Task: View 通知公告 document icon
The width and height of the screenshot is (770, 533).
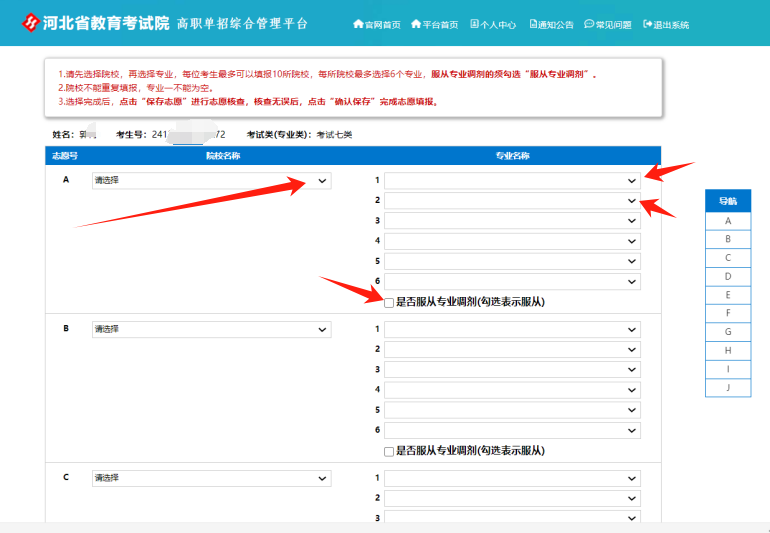Action: pos(533,24)
